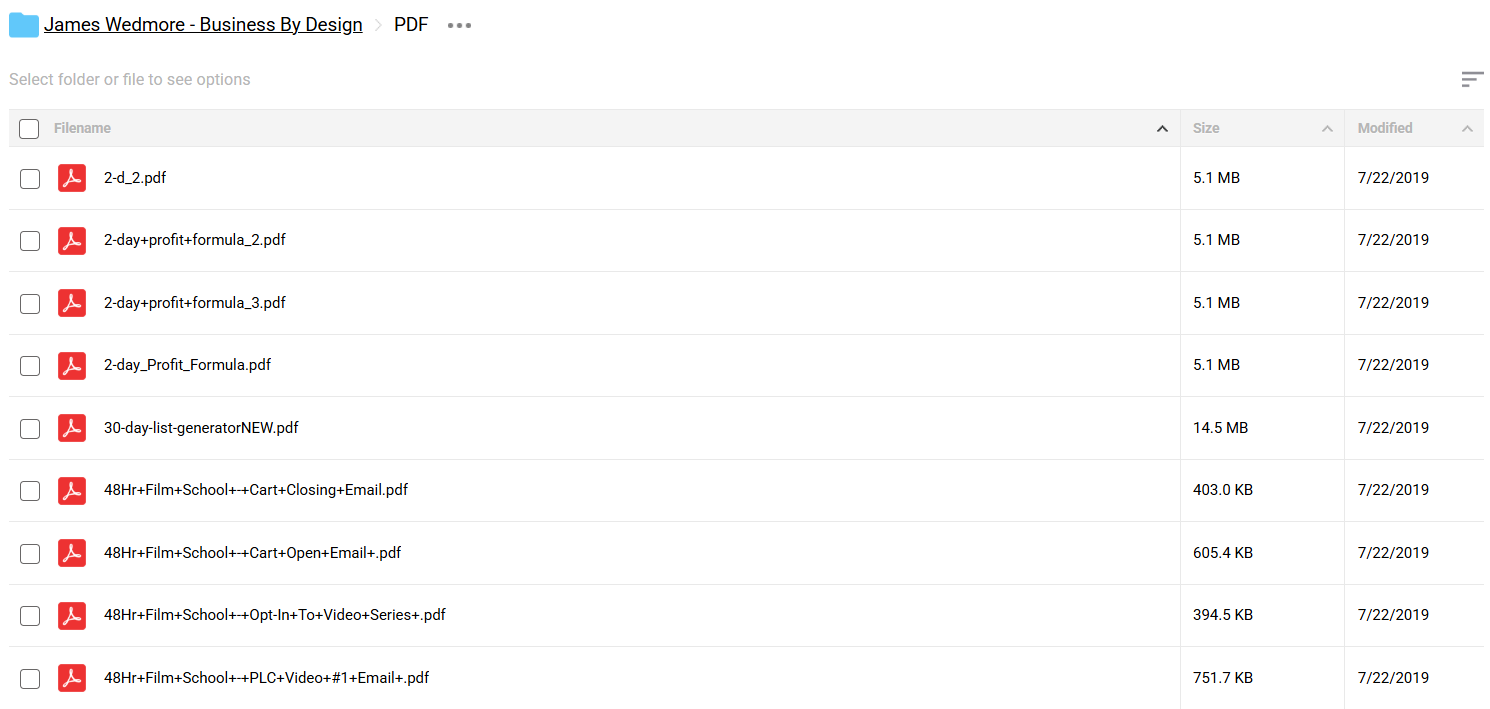The height and width of the screenshot is (709, 1490).
Task: Click PDF icon of Cart+Closing+Email file
Action: click(72, 490)
